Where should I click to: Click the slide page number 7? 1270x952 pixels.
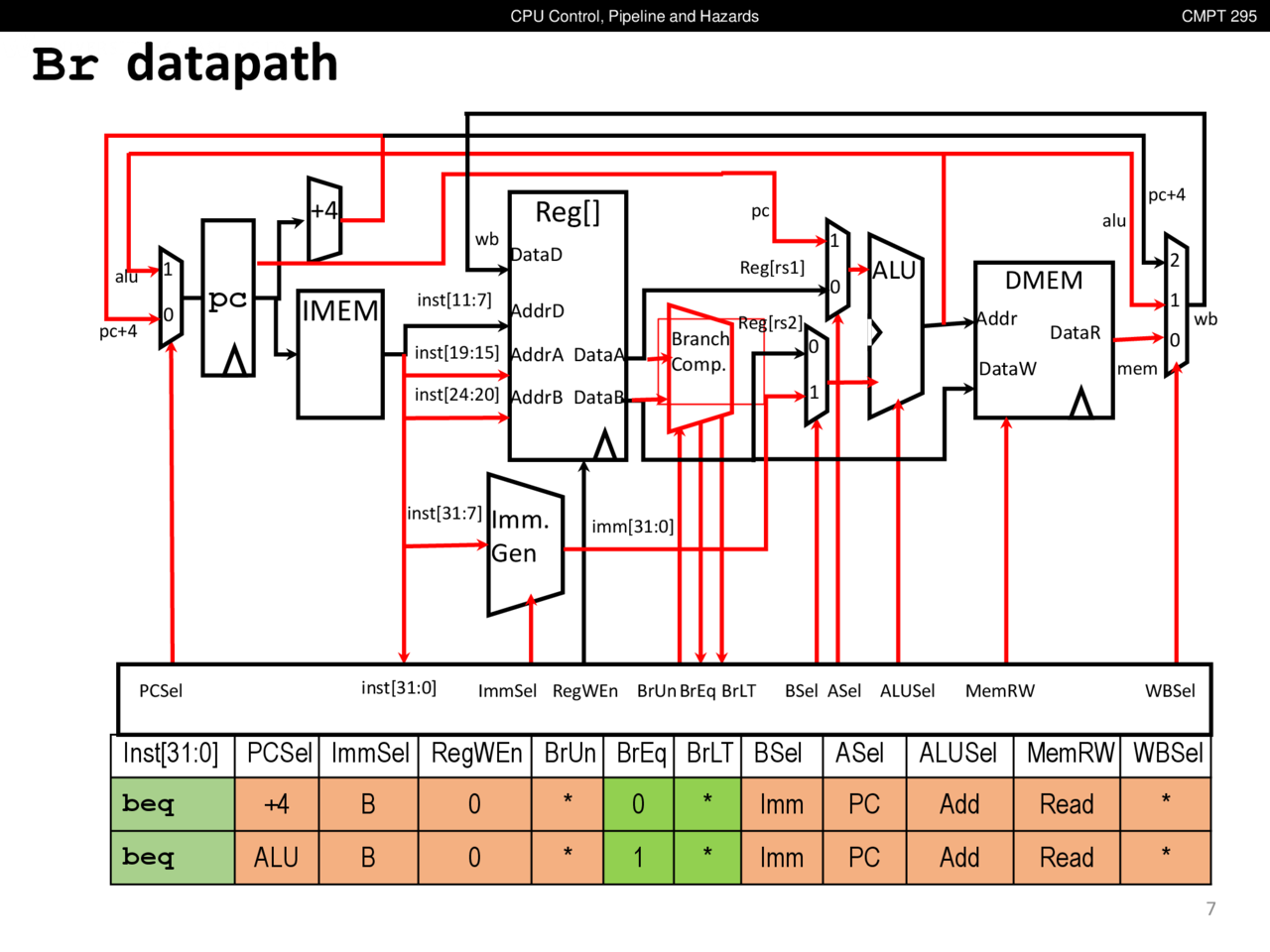tap(1210, 908)
